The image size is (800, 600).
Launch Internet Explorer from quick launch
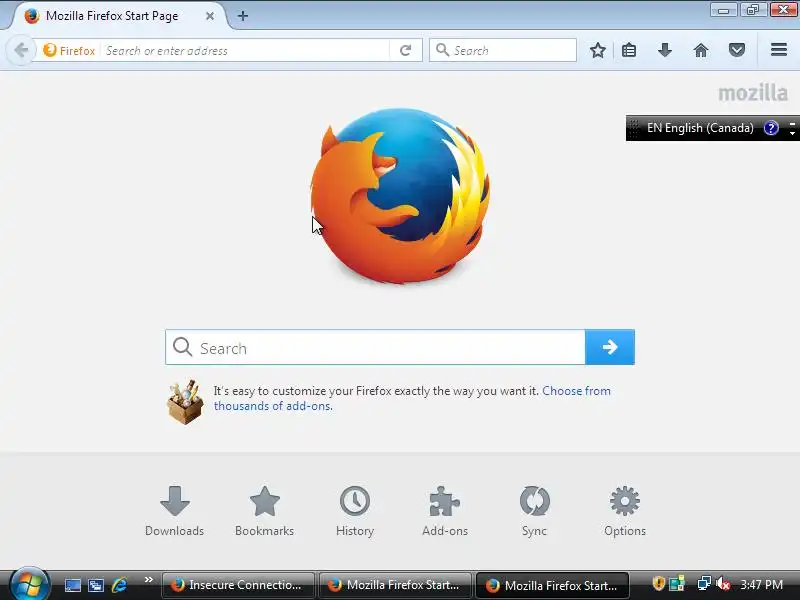119,585
